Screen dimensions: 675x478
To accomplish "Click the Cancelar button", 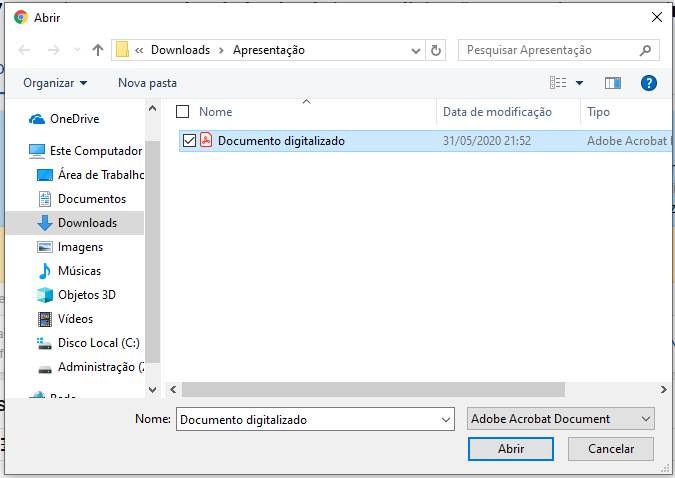I will click(611, 449).
